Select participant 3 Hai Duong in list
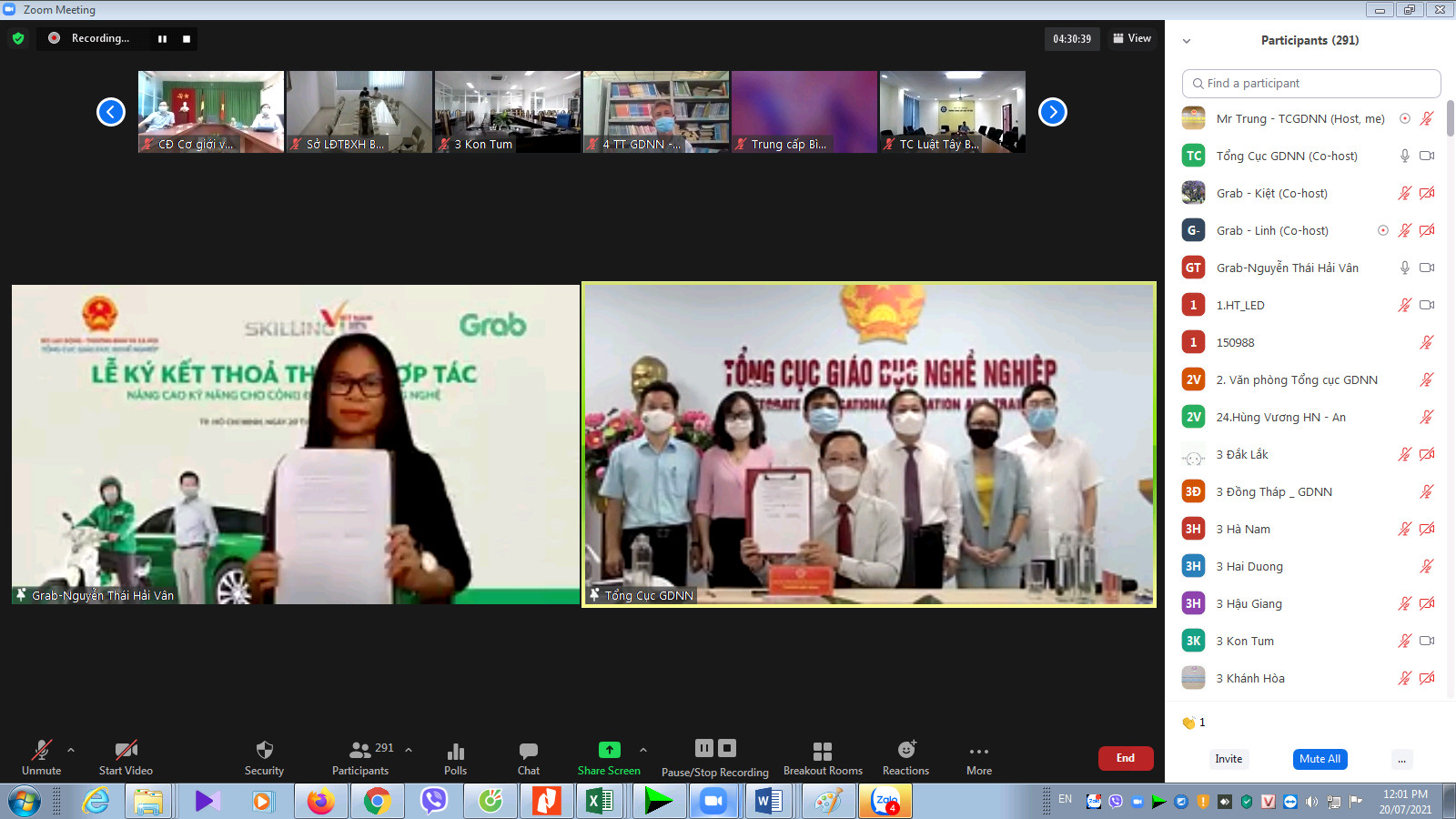Image resolution: width=1456 pixels, height=819 pixels. [x=1309, y=566]
